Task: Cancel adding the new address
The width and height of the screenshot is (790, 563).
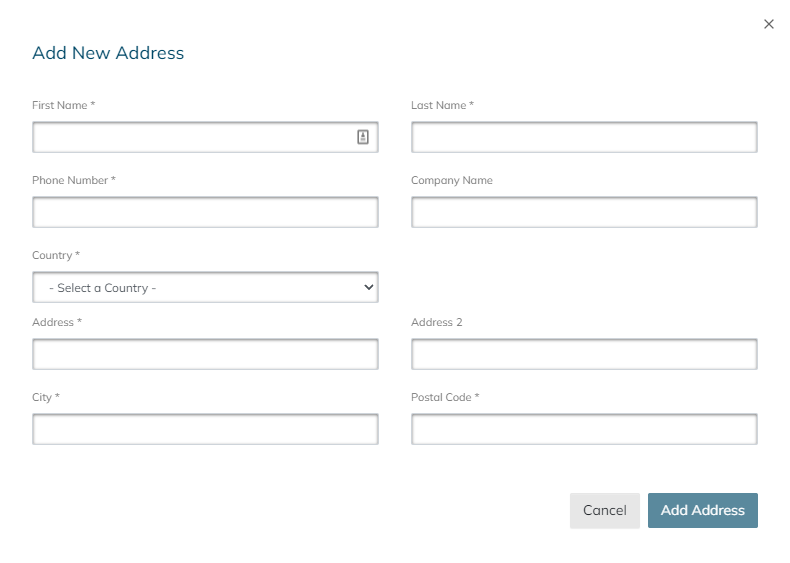Action: point(605,511)
